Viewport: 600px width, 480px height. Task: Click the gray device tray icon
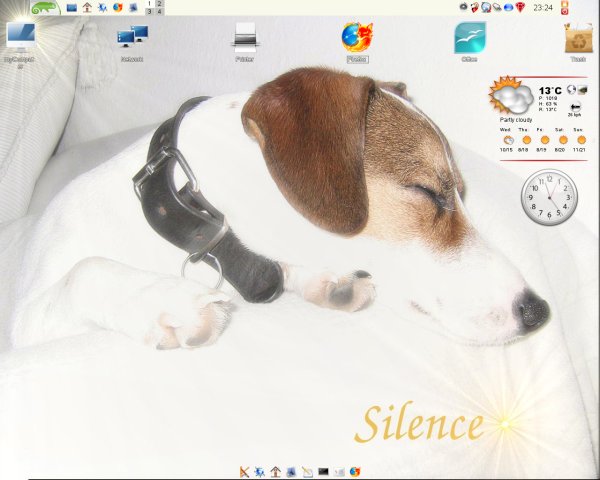click(x=497, y=7)
